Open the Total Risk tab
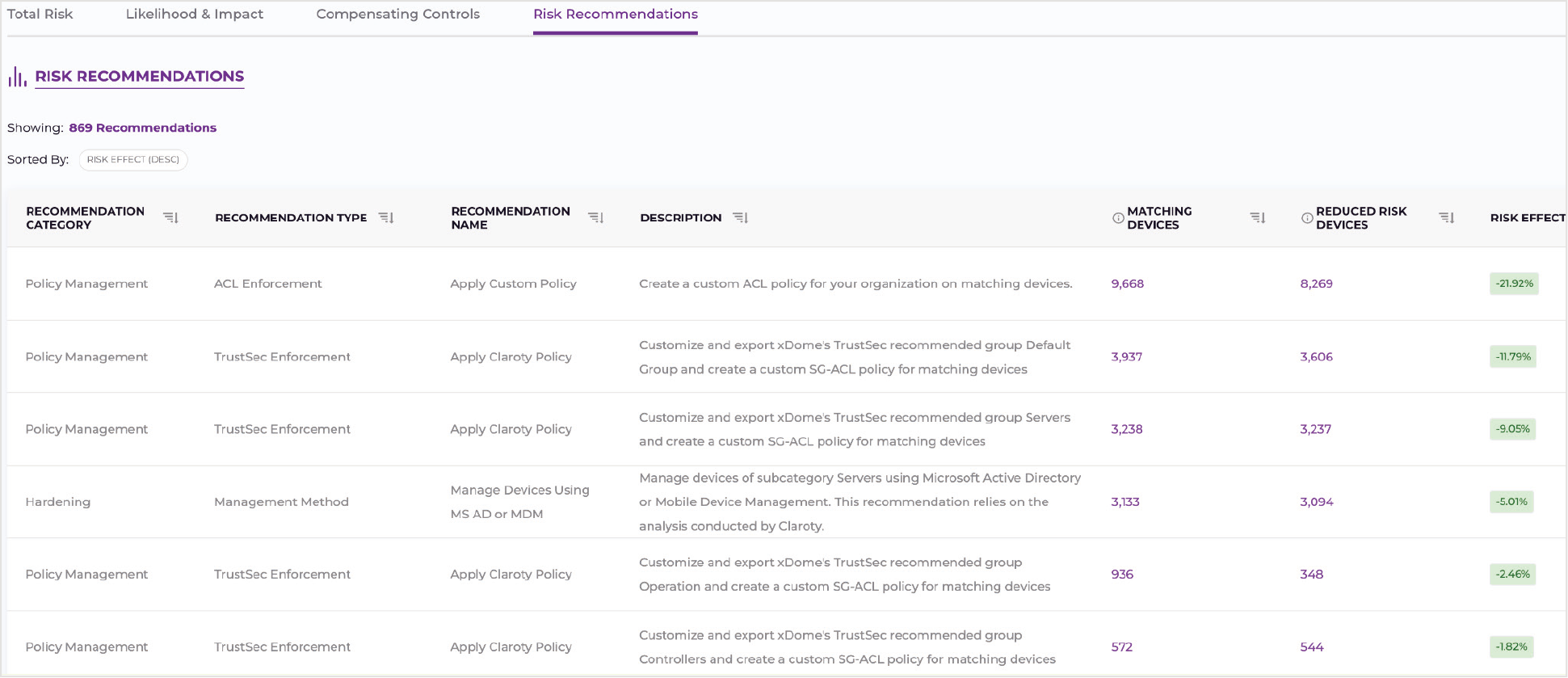Image resolution: width=1568 pixels, height=678 pixels. [40, 14]
